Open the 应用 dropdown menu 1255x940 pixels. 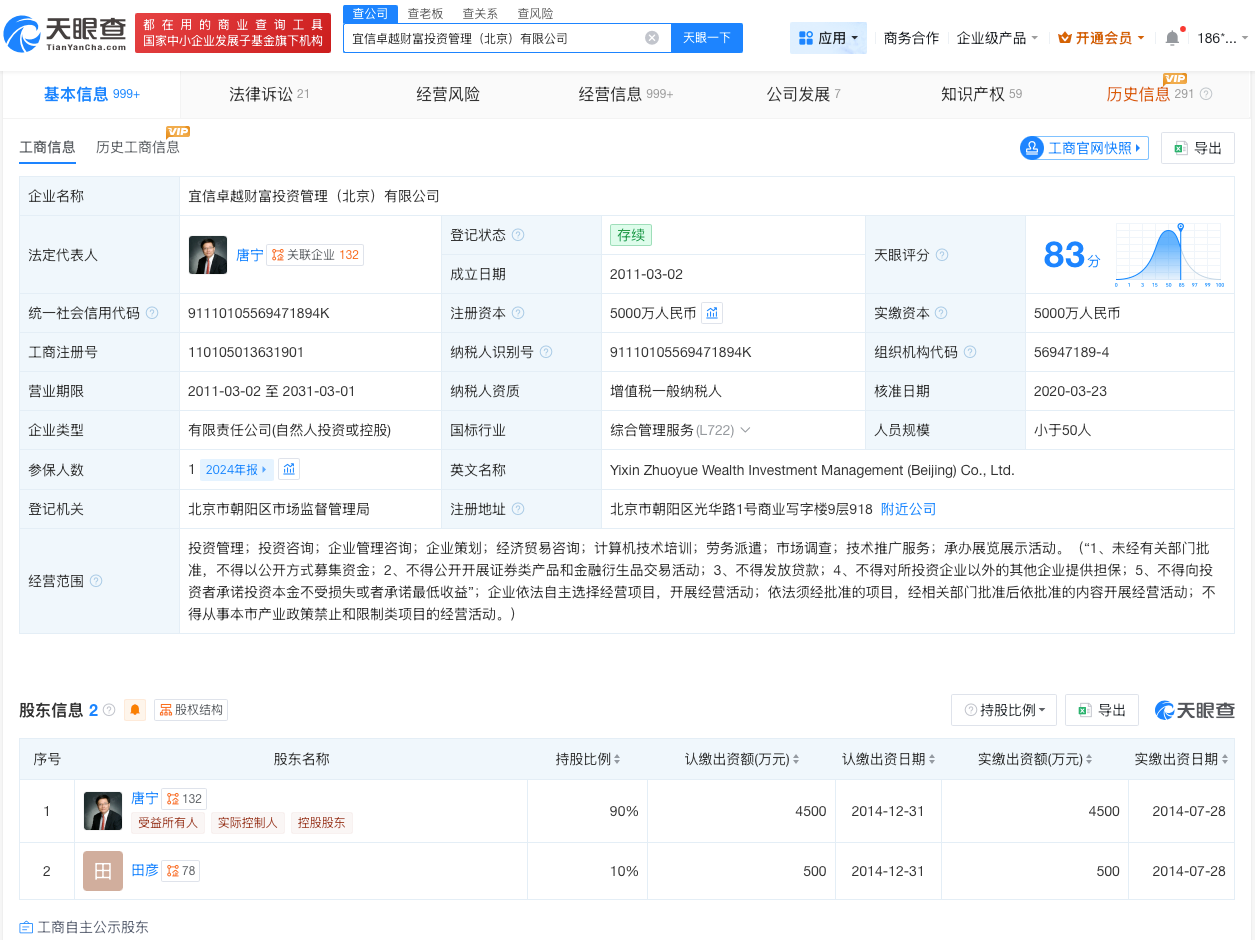click(x=828, y=38)
